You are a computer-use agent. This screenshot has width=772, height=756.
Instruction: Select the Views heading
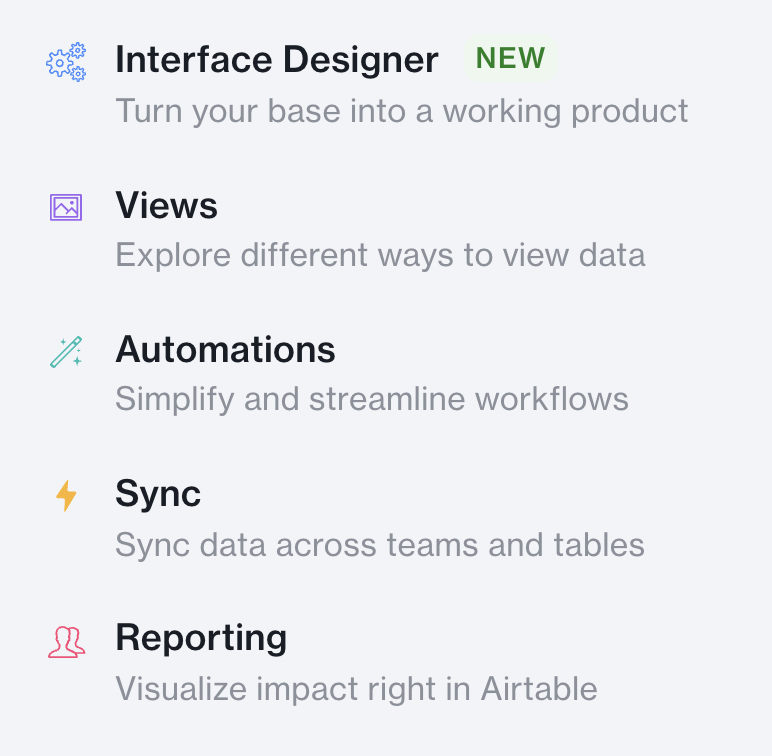(x=166, y=205)
